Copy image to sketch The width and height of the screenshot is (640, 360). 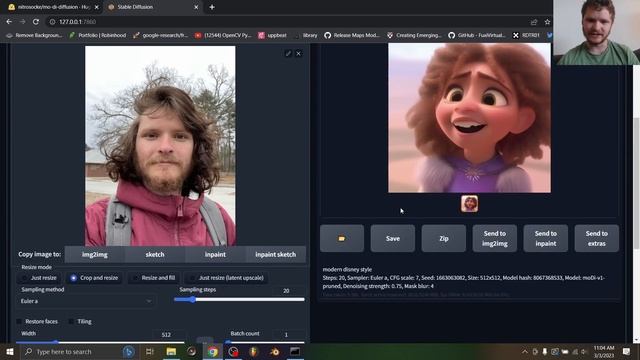155,254
